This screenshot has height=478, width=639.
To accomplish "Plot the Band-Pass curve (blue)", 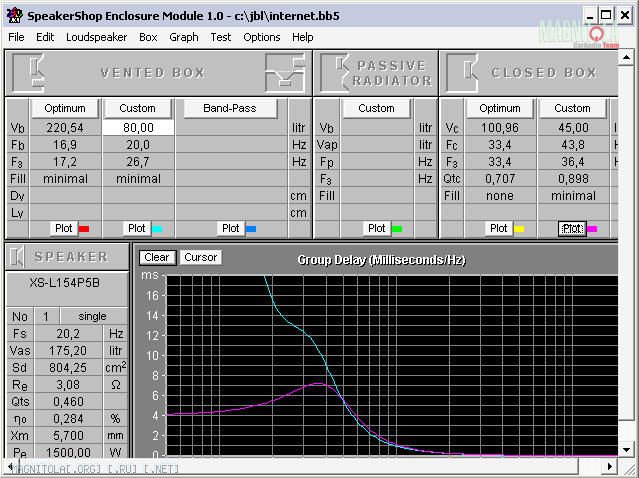I will coord(231,228).
